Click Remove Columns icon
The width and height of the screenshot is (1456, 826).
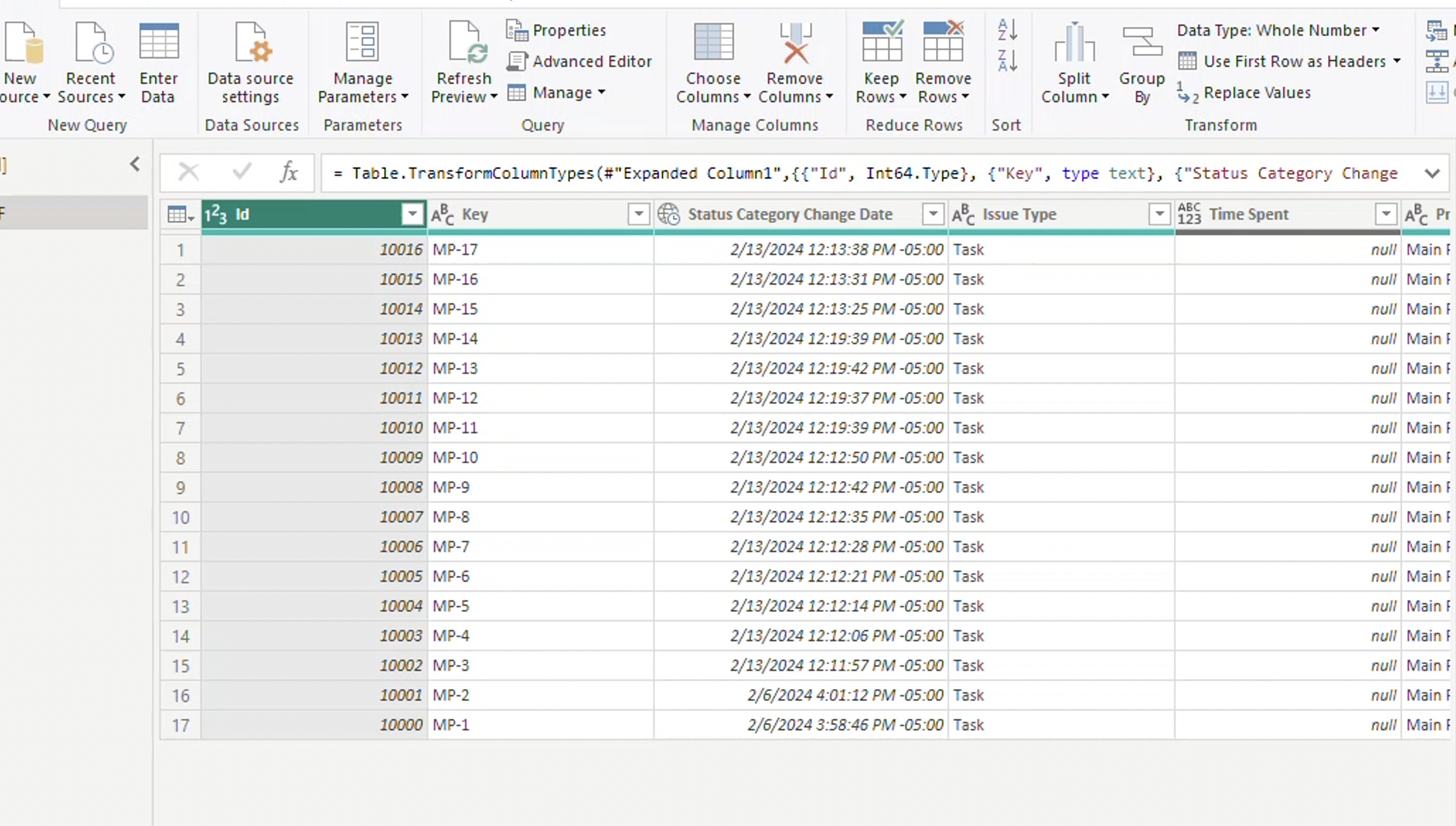click(796, 42)
